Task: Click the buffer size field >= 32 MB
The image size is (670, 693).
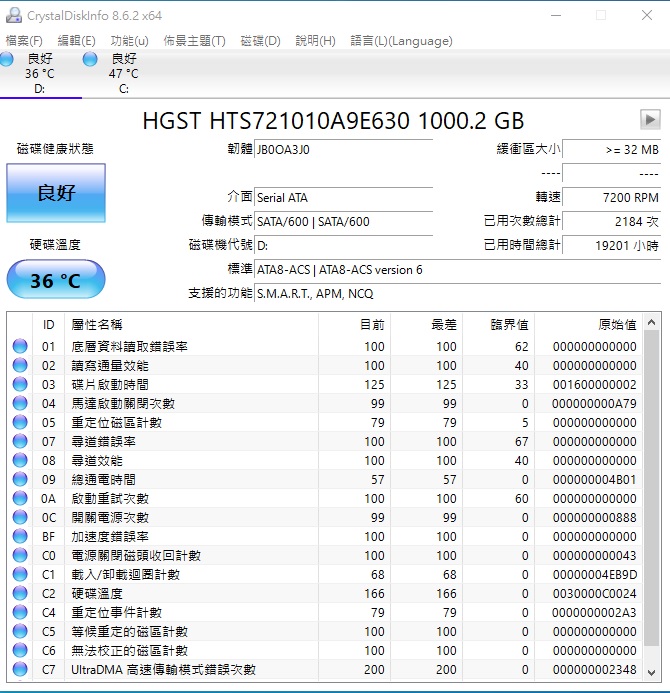Action: tap(612, 150)
